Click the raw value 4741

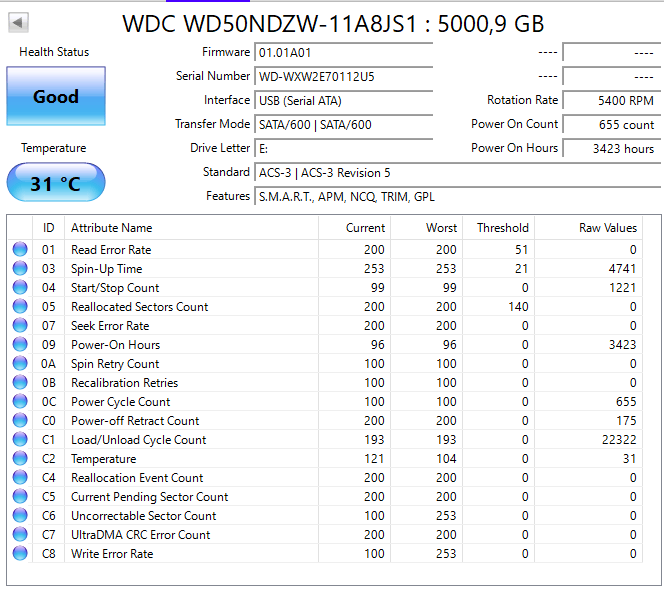coord(622,269)
